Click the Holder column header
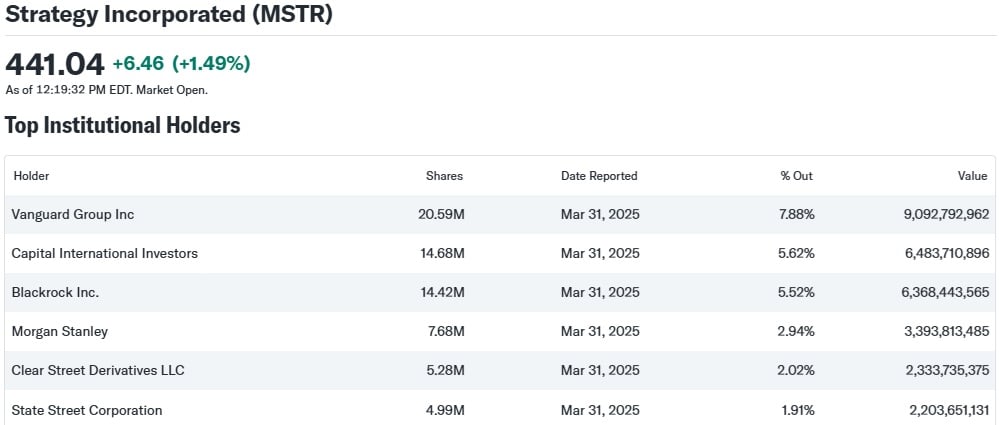Image resolution: width=999 pixels, height=425 pixels. [31, 176]
